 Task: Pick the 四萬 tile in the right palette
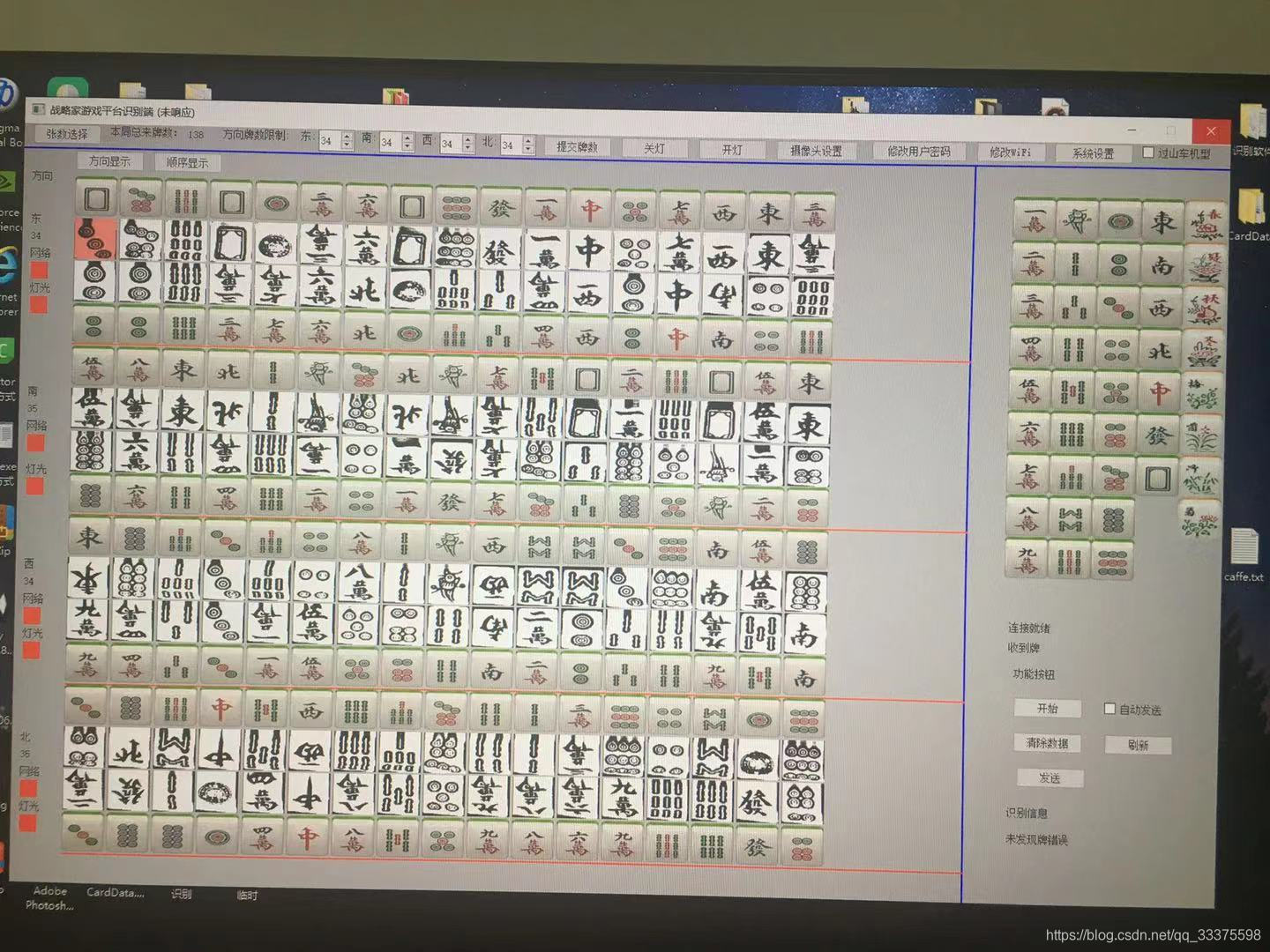[1029, 348]
